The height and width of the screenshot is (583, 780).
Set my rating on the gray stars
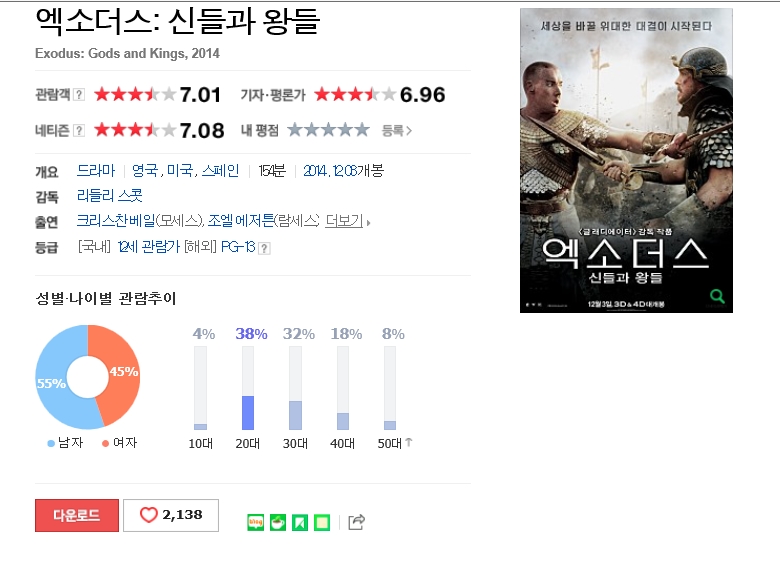click(x=328, y=130)
